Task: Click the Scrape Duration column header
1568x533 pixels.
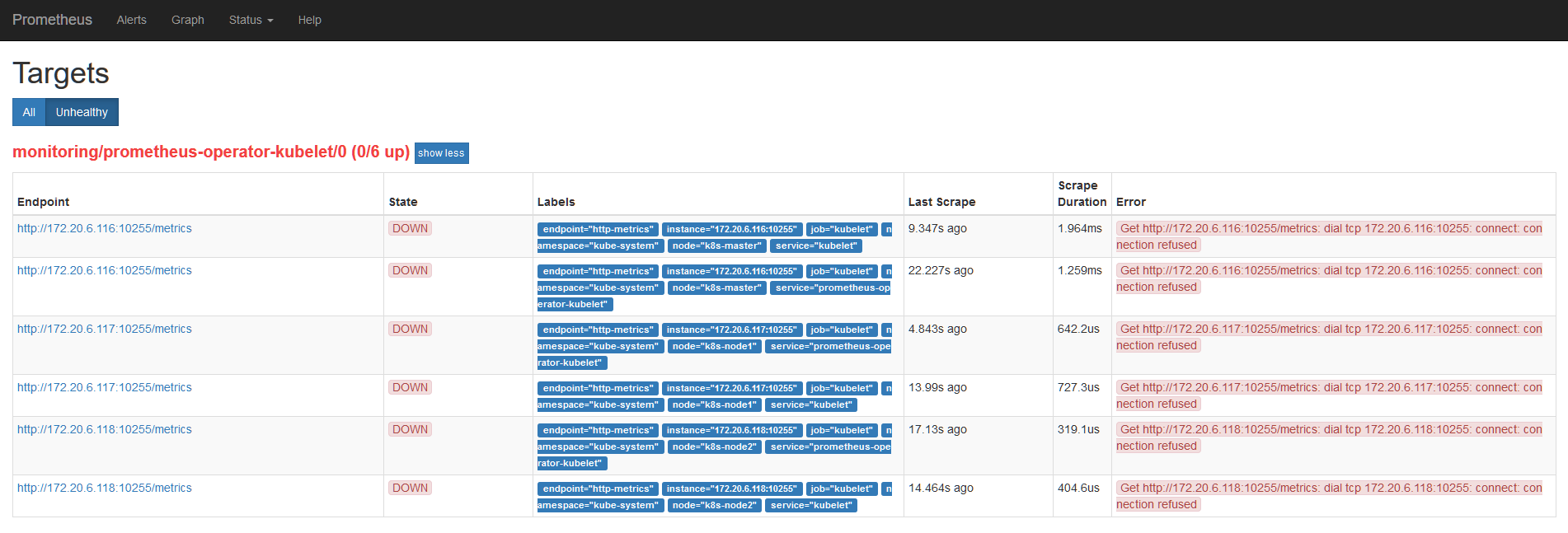Action: click(x=1082, y=194)
